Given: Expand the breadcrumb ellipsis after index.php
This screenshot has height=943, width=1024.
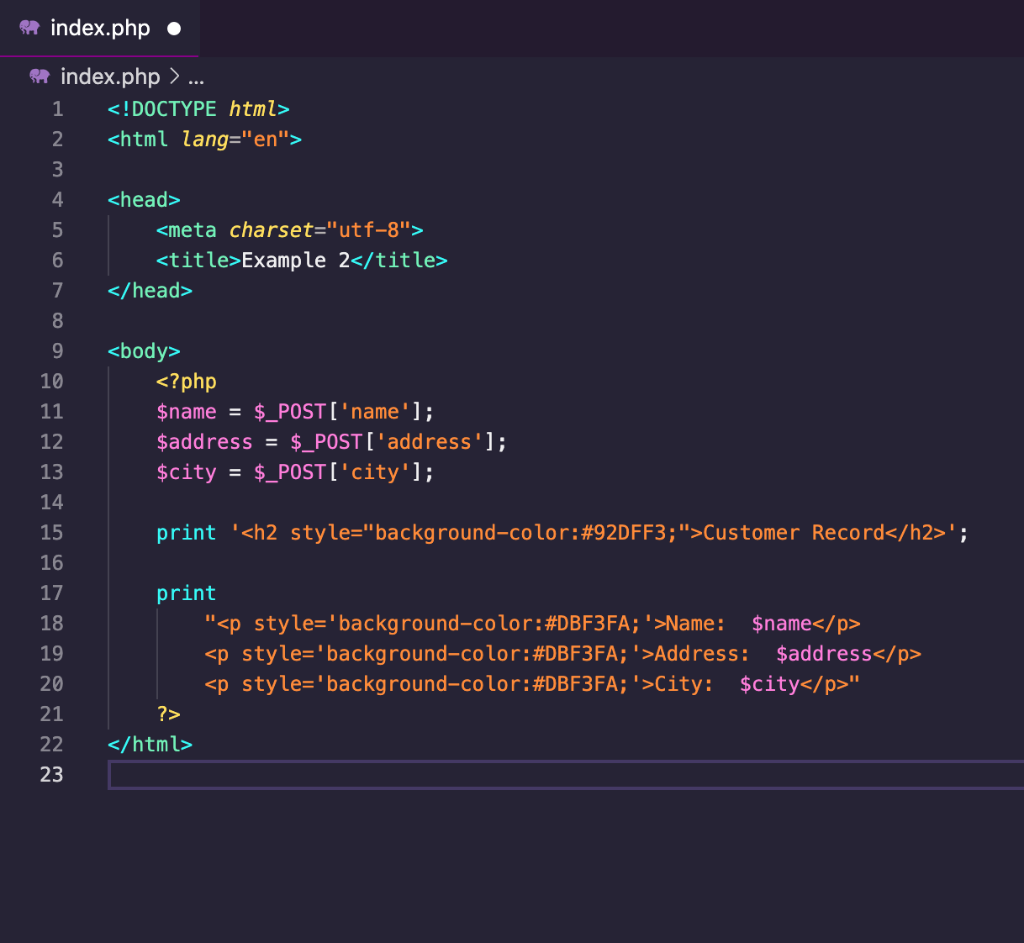Looking at the screenshot, I should click(196, 78).
